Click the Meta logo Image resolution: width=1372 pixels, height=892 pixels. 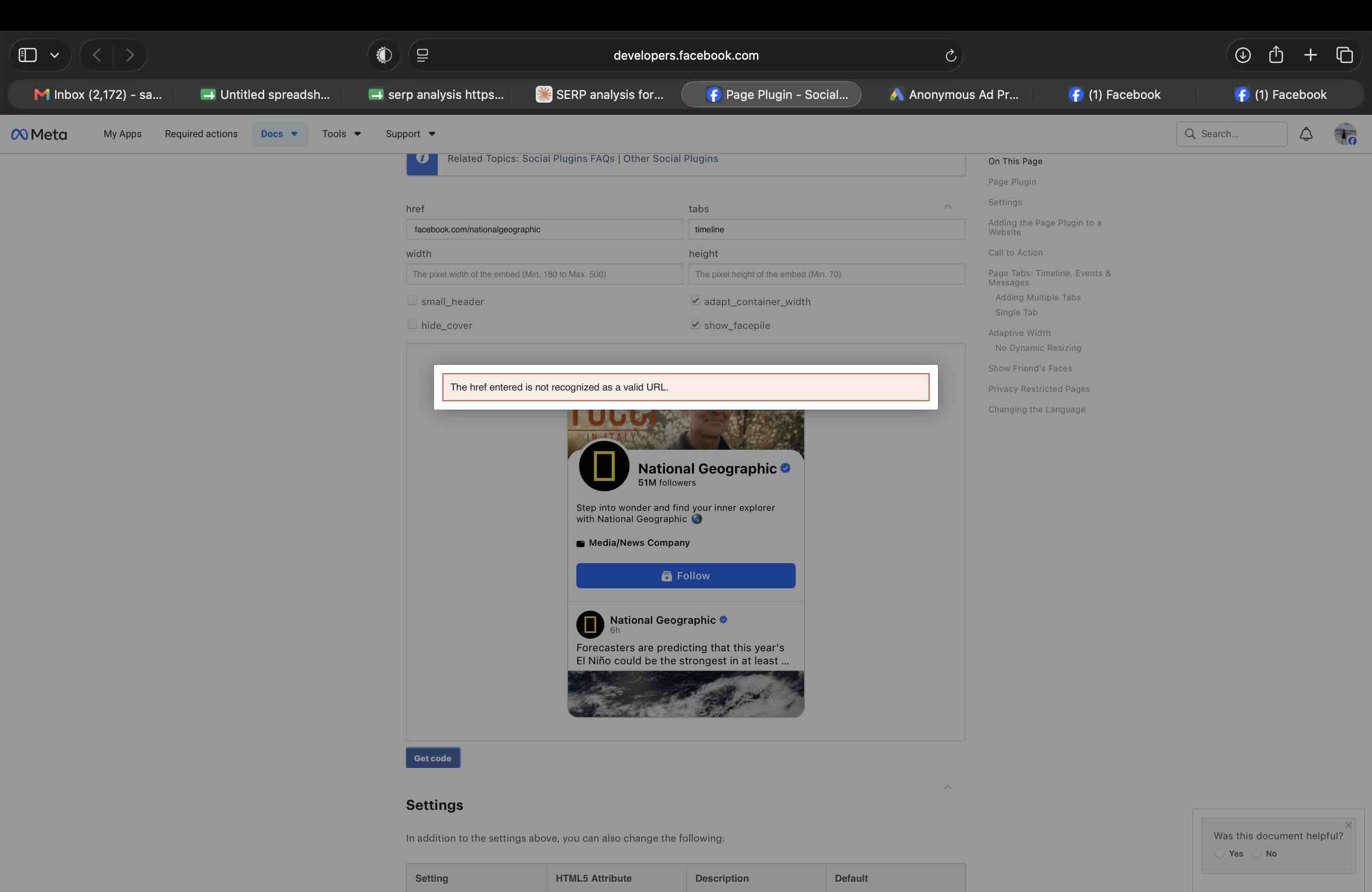39,134
